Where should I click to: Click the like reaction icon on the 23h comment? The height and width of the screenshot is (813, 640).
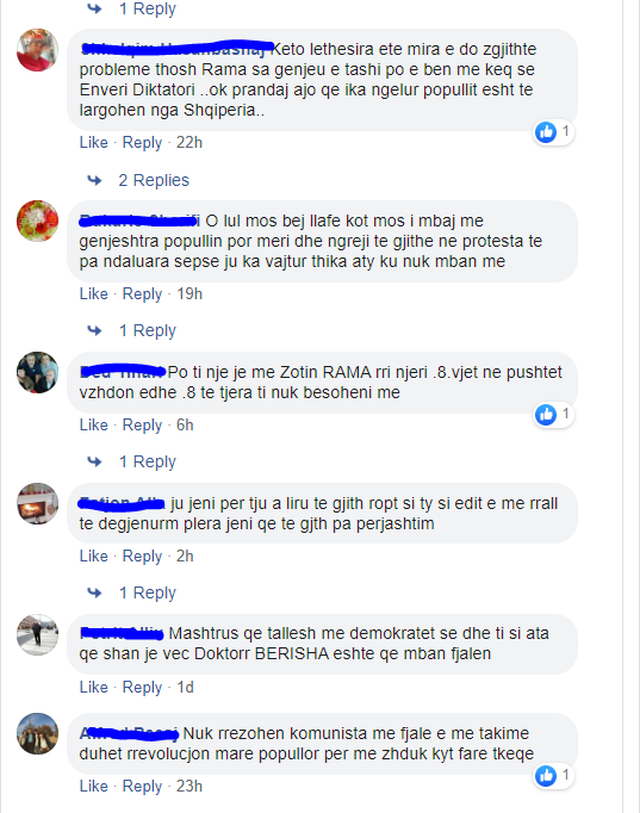coord(546,776)
